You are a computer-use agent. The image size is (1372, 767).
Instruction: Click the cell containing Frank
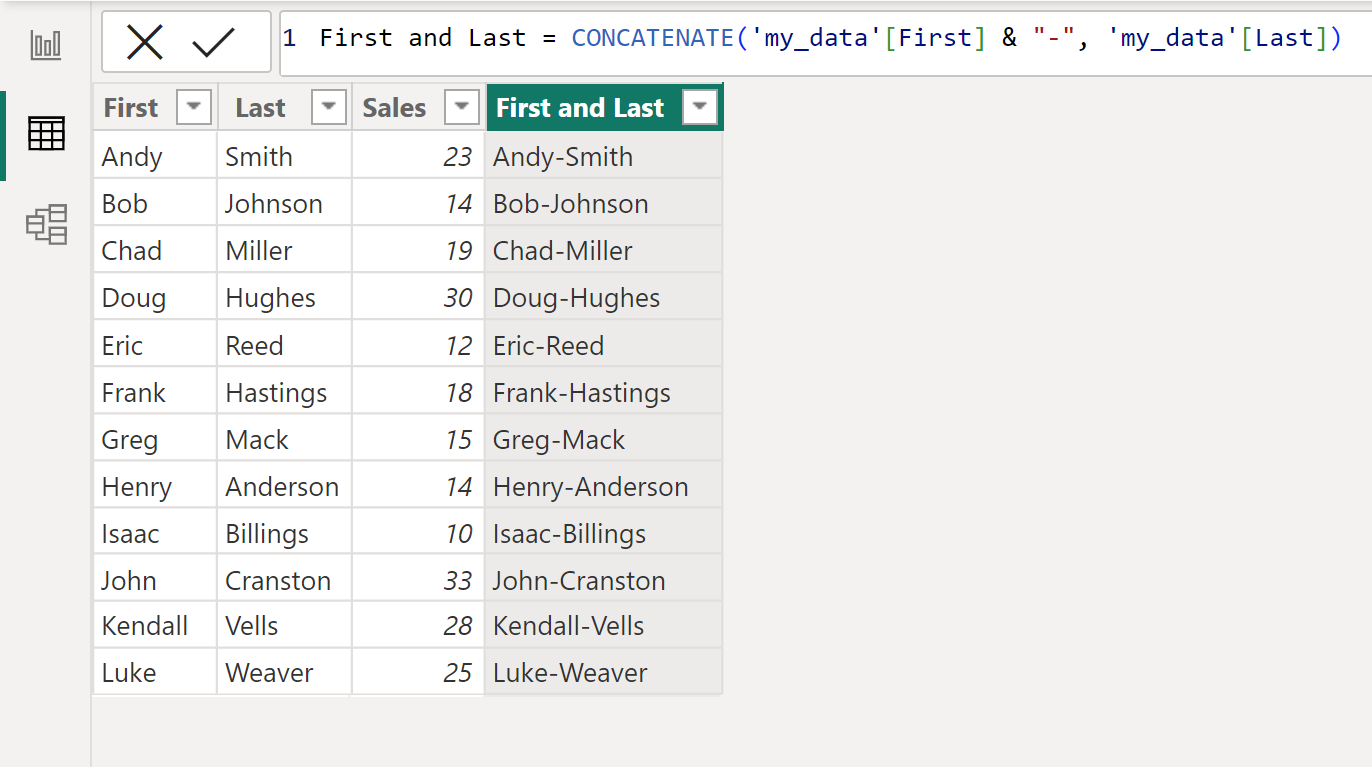click(155, 392)
